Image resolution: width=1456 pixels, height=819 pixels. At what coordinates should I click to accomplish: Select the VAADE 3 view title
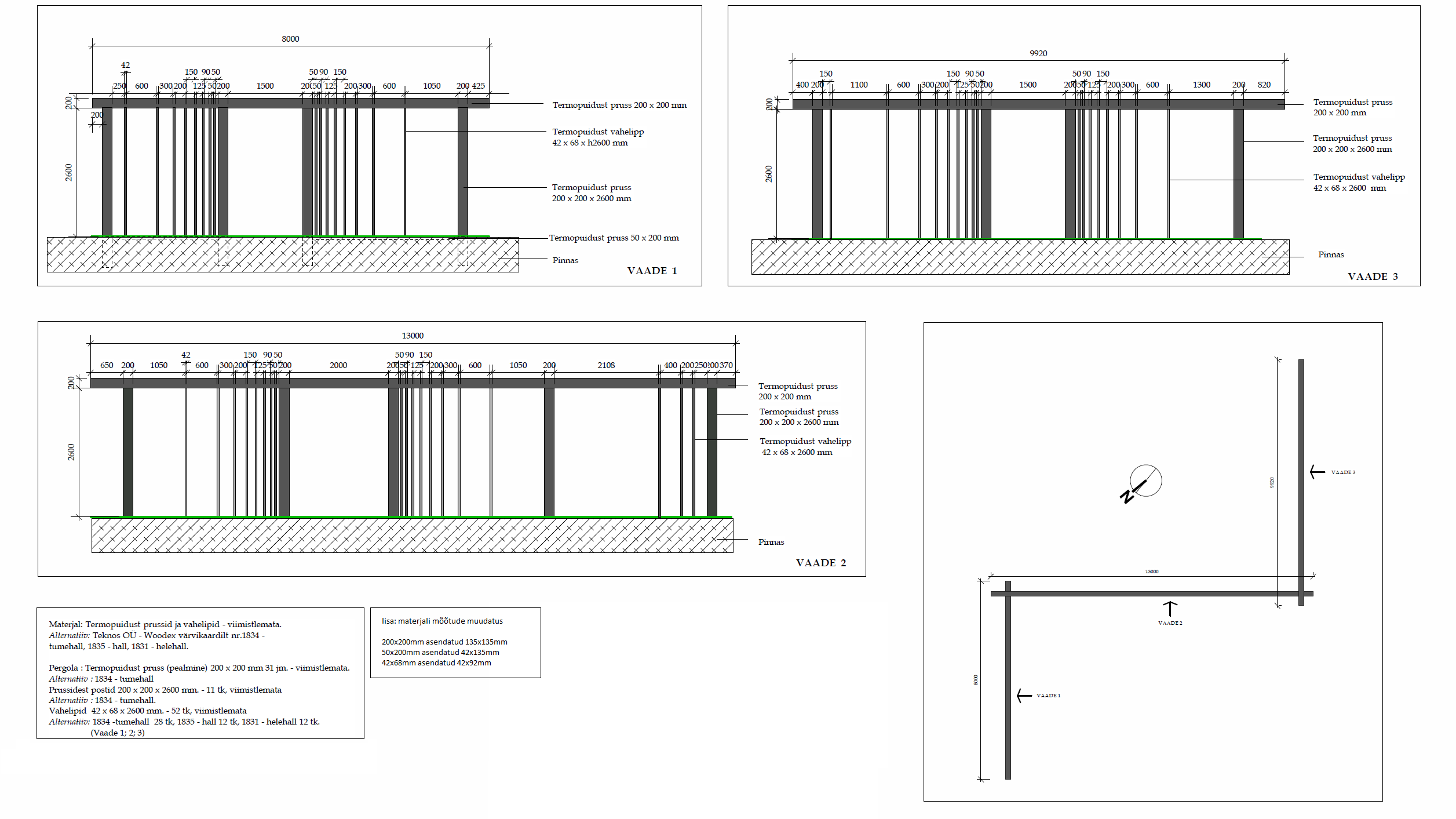tap(1373, 276)
